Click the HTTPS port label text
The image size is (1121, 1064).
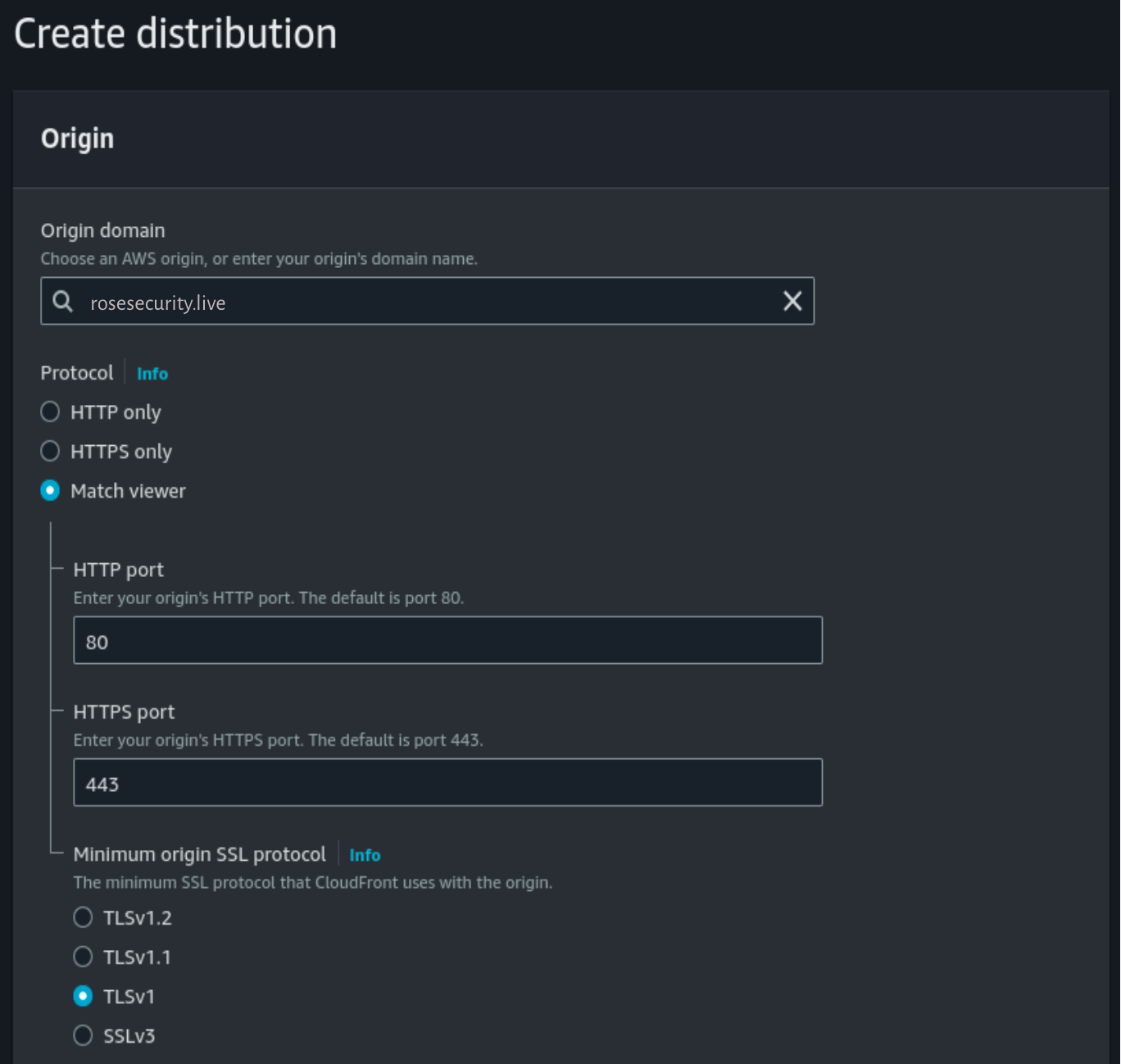[125, 712]
